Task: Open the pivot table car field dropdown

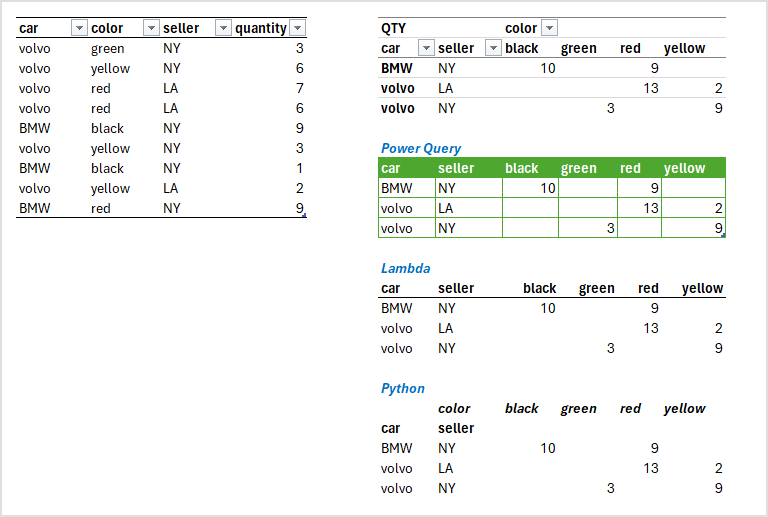Action: (x=426, y=48)
